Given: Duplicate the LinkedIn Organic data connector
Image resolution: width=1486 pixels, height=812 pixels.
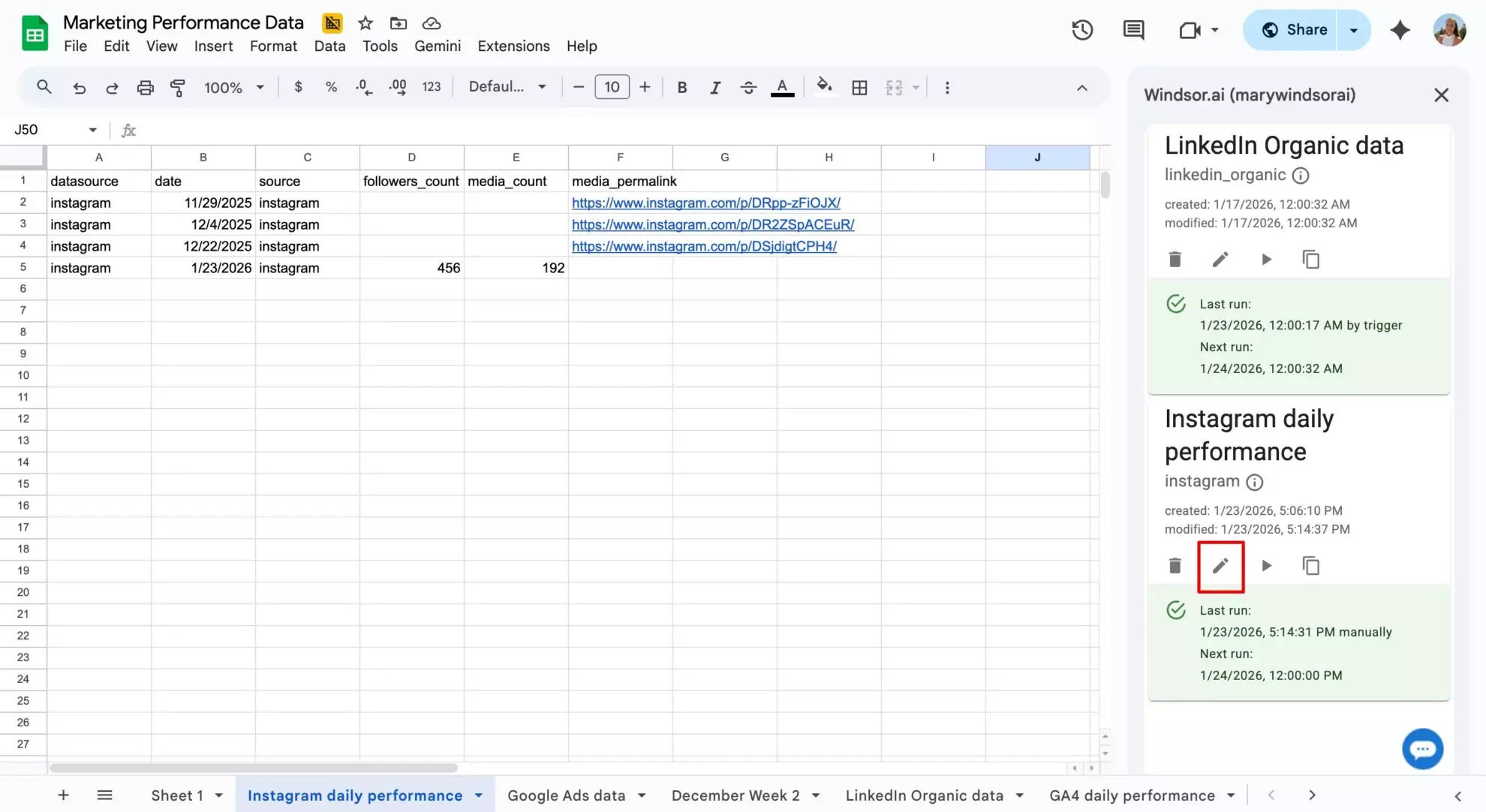Looking at the screenshot, I should tap(1310, 259).
